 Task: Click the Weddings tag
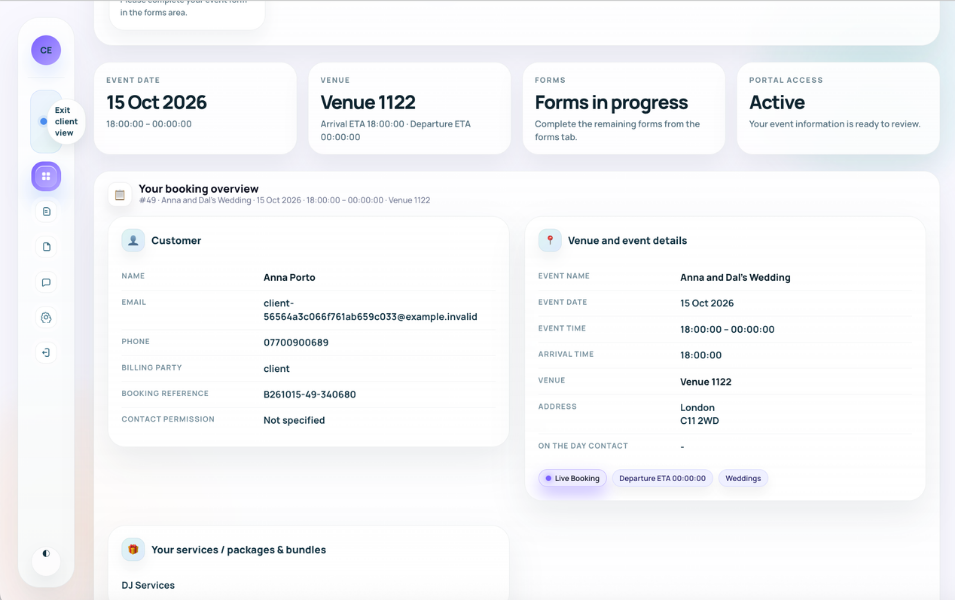coord(743,478)
